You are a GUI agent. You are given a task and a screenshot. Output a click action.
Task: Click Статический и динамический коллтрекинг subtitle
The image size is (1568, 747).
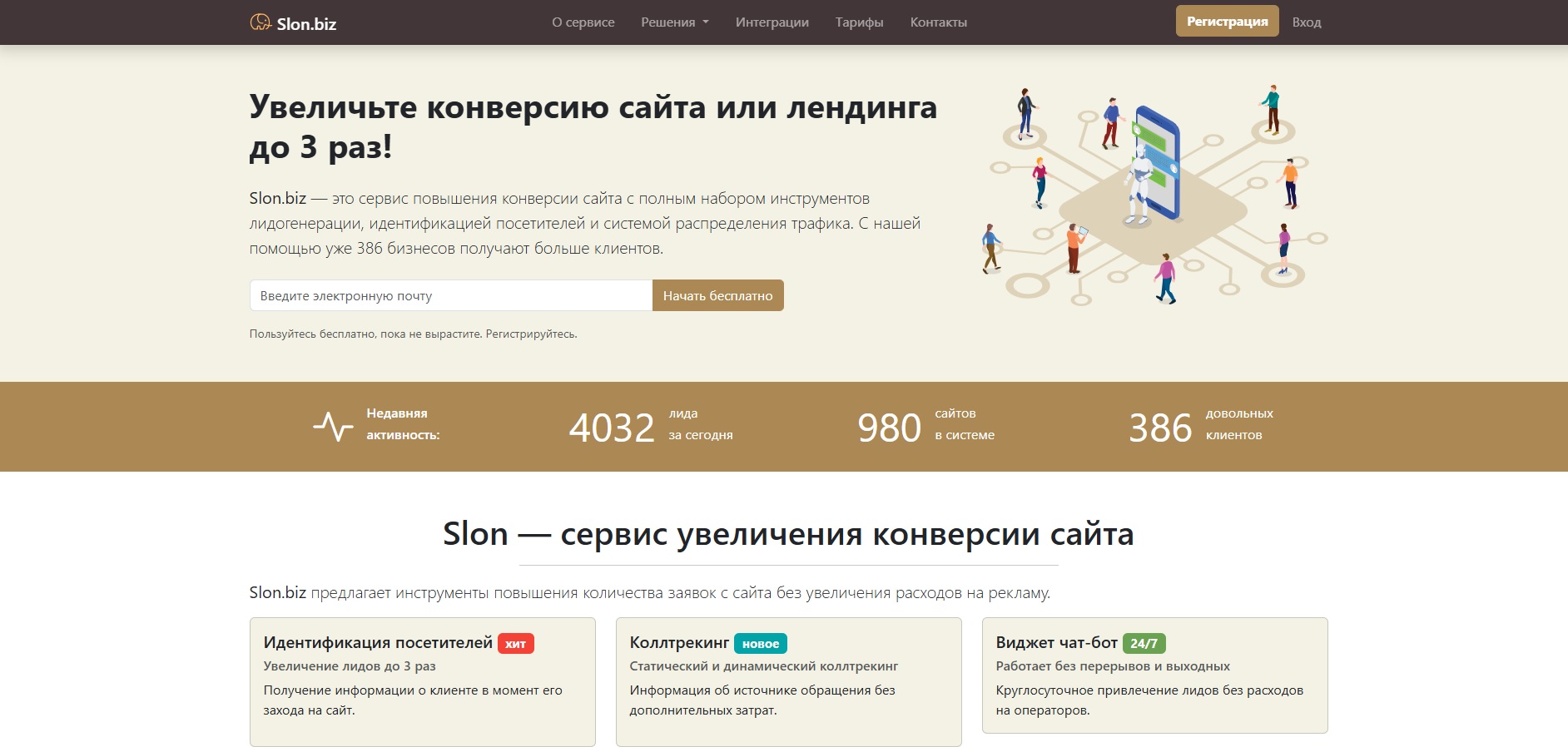point(764,666)
